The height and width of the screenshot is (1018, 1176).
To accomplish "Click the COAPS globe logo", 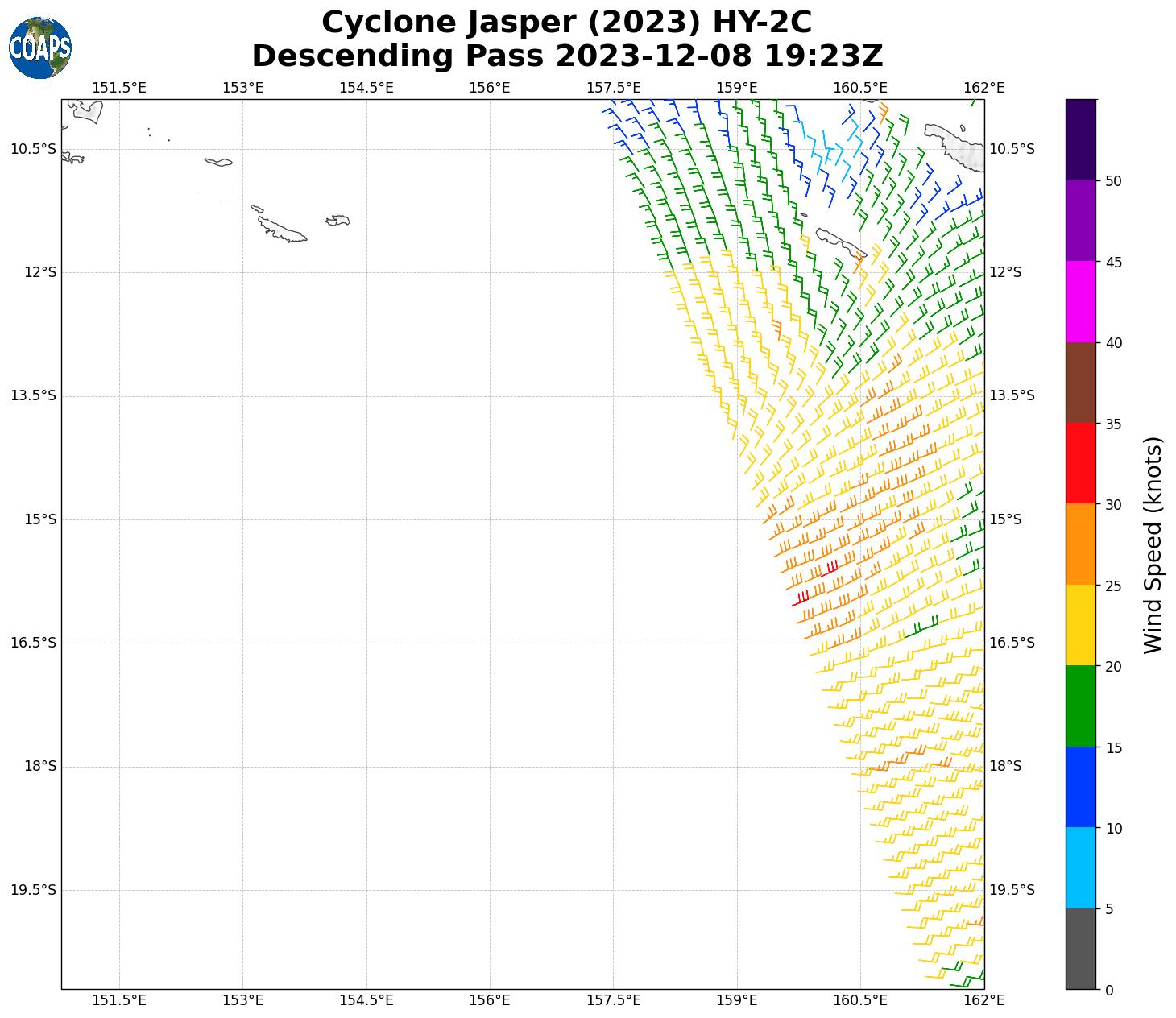I will pyautogui.click(x=40, y=48).
